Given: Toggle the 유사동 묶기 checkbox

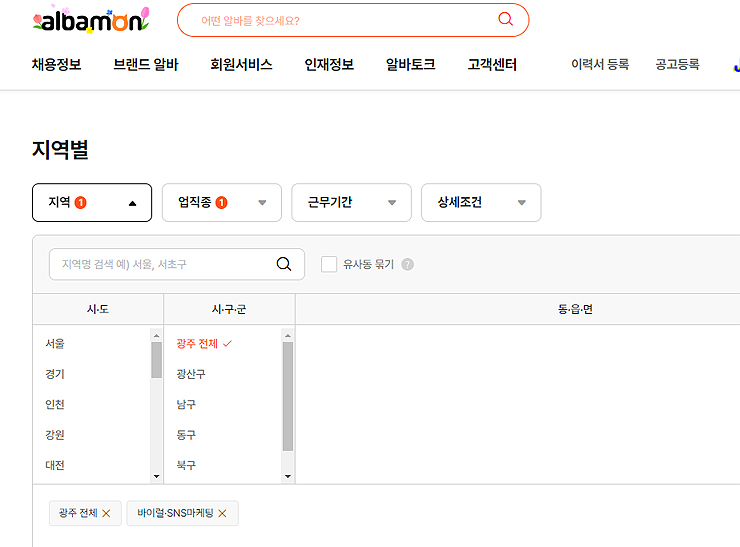Looking at the screenshot, I should [x=329, y=264].
